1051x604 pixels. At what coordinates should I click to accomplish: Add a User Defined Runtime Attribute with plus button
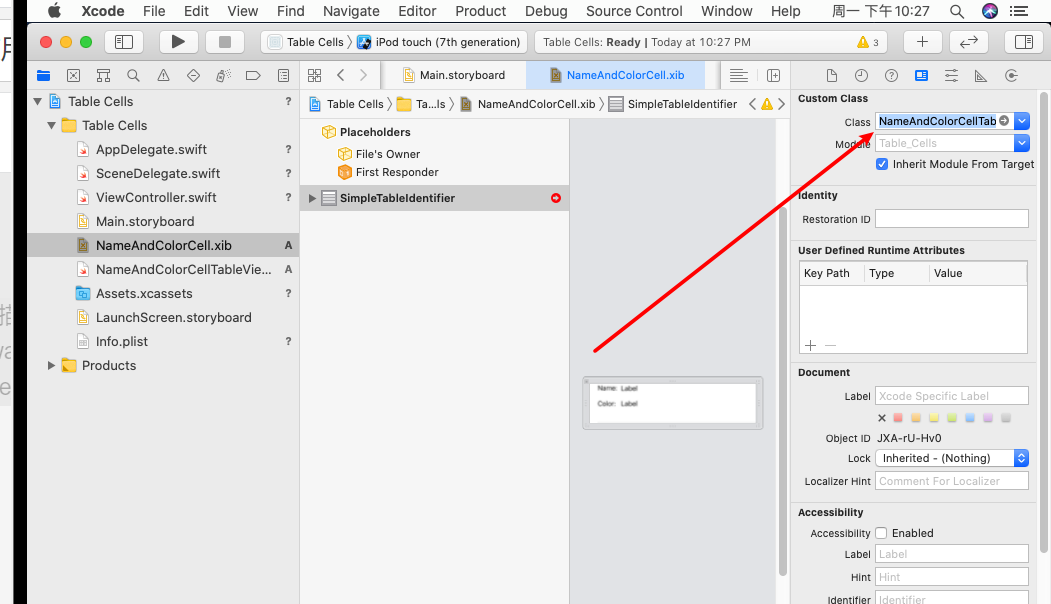click(x=810, y=345)
